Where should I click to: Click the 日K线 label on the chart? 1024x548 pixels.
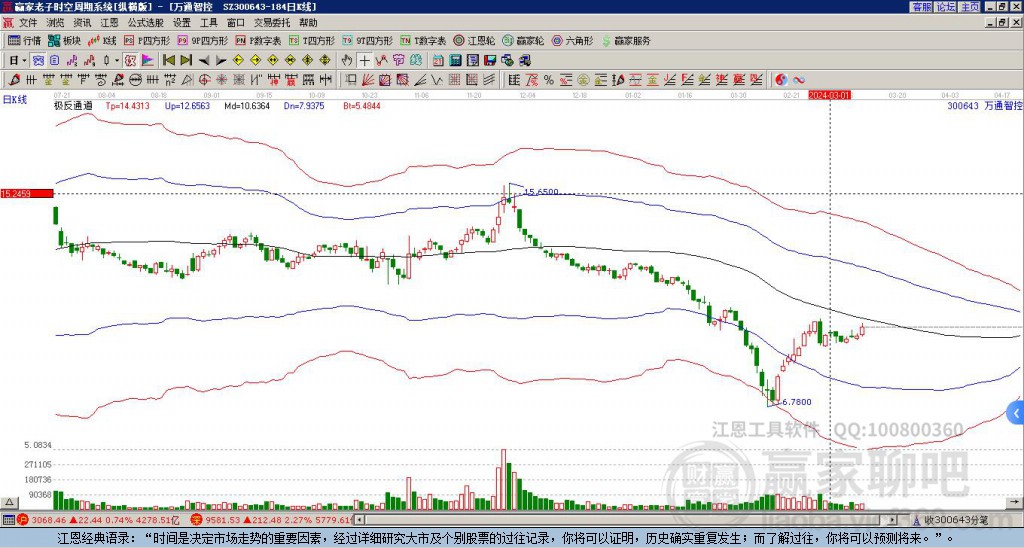pyautogui.click(x=15, y=100)
